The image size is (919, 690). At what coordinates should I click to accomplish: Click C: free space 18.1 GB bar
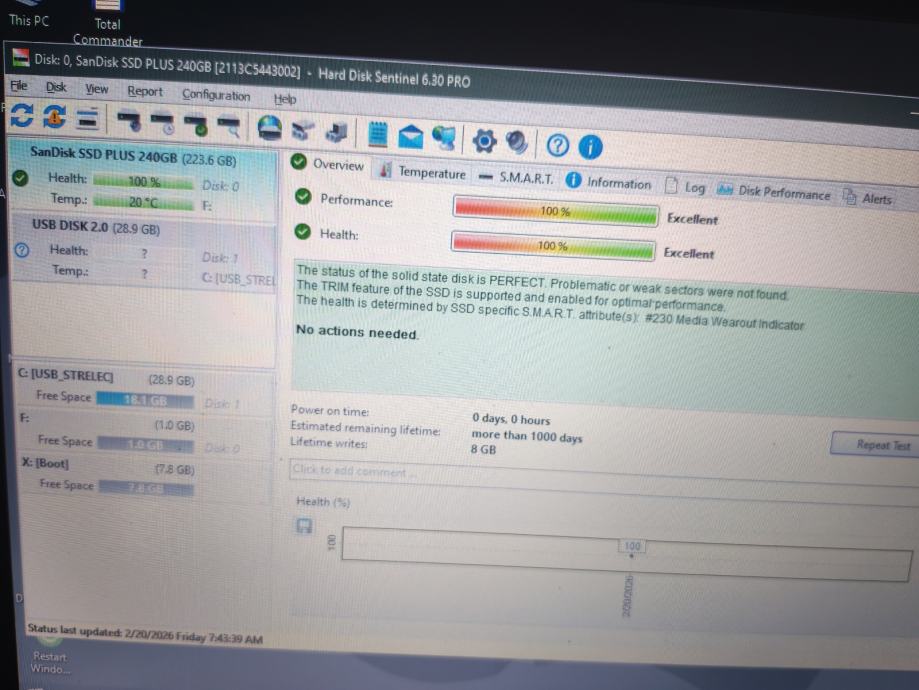[145, 400]
